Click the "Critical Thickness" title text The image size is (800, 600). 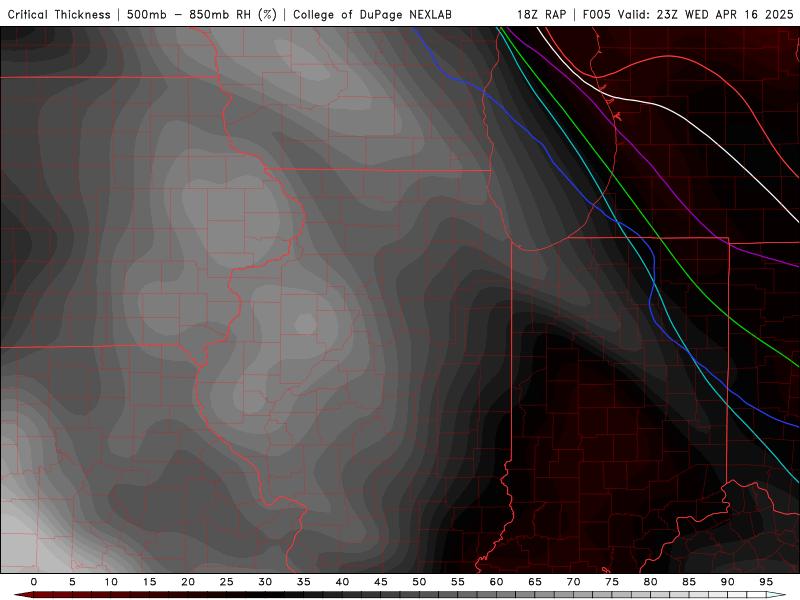point(59,15)
